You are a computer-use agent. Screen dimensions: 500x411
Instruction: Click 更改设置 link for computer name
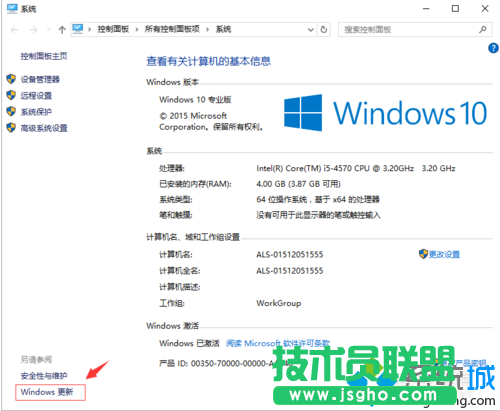click(444, 255)
